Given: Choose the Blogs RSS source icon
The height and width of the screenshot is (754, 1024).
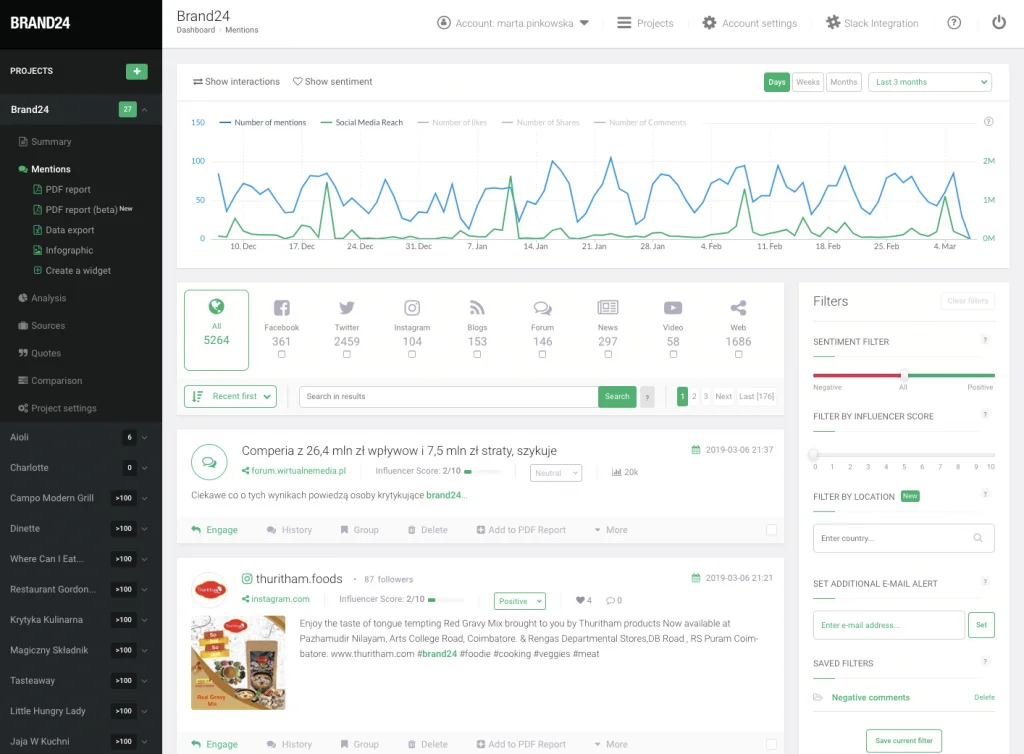Looking at the screenshot, I should pyautogui.click(x=477, y=309).
